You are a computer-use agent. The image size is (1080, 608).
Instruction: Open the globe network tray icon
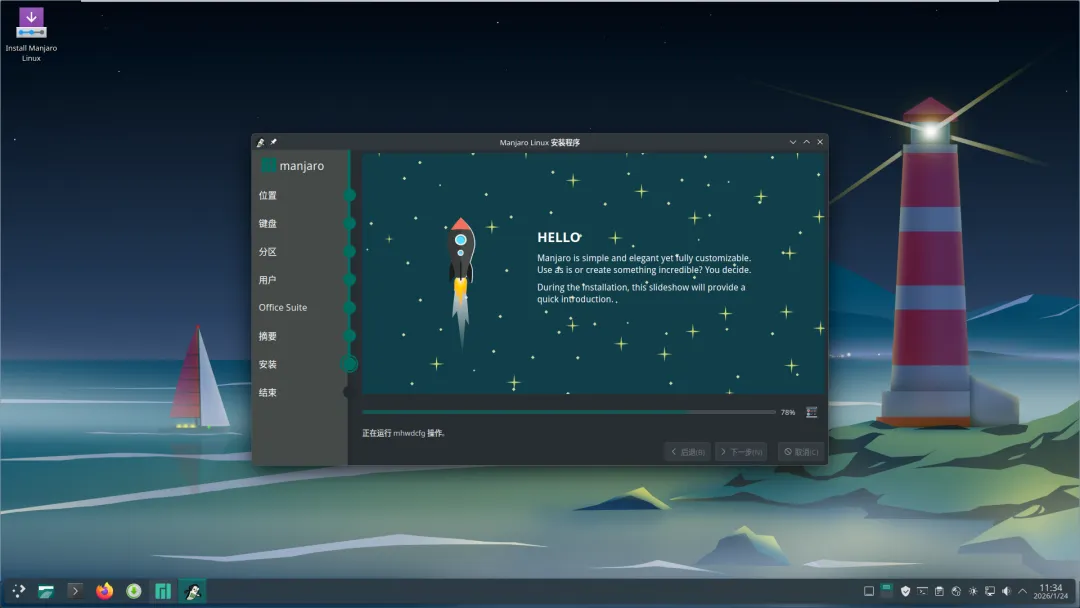[956, 591]
